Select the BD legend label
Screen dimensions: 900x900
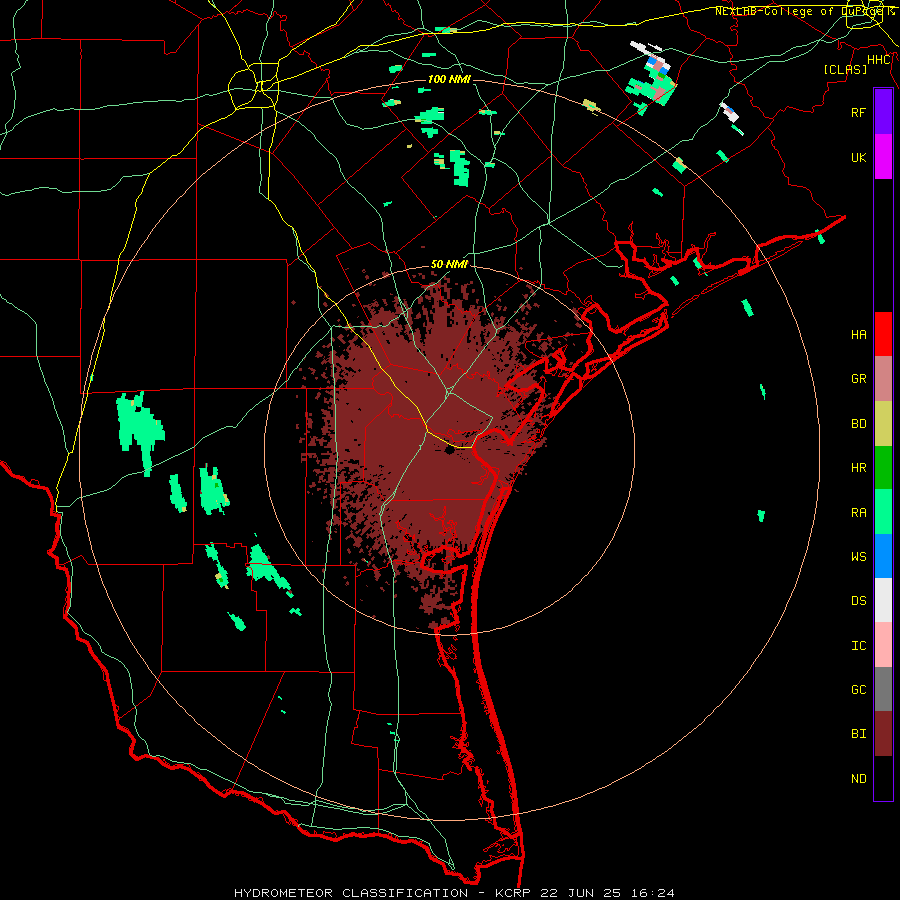858,424
